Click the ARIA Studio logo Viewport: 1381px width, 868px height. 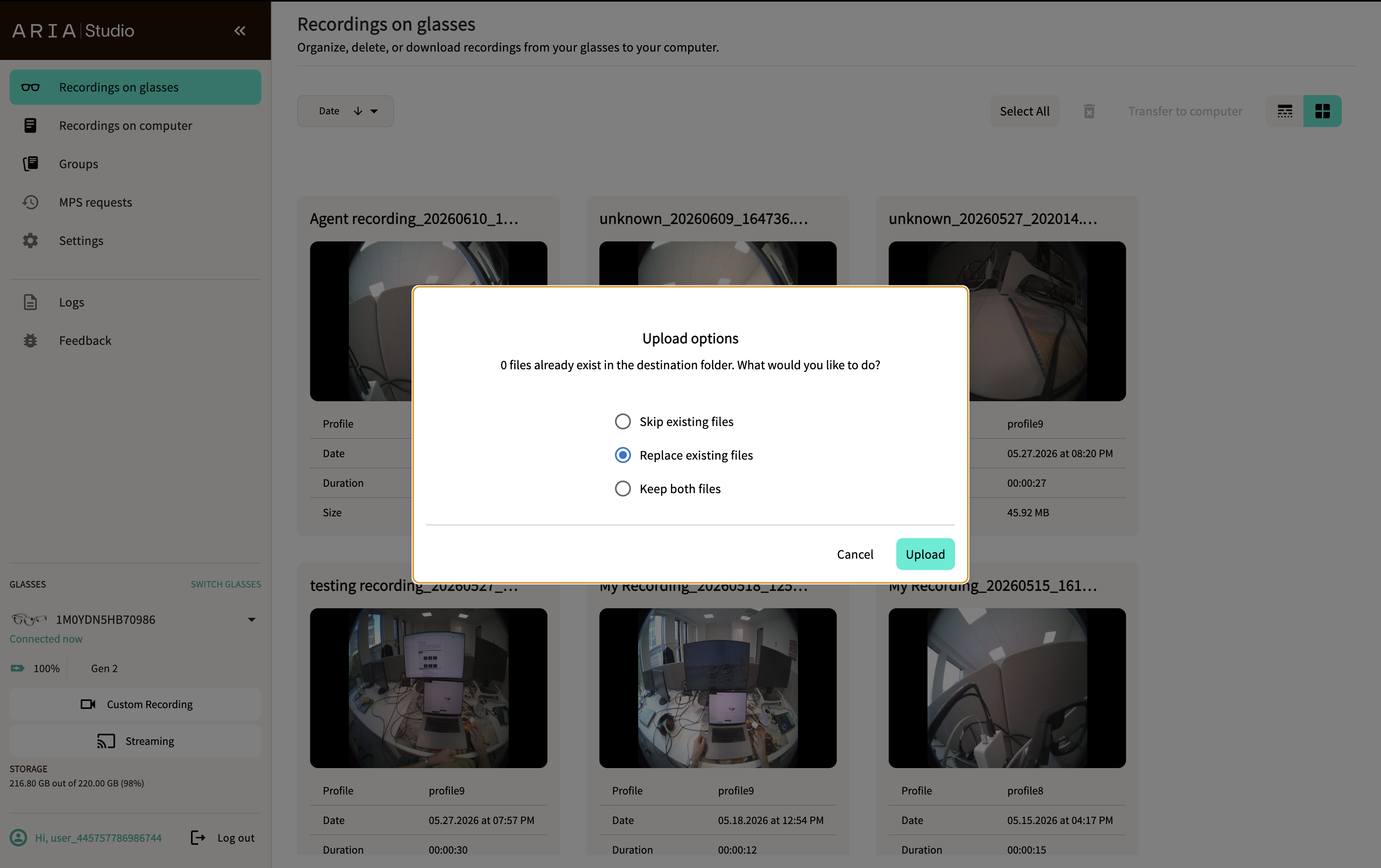point(73,30)
